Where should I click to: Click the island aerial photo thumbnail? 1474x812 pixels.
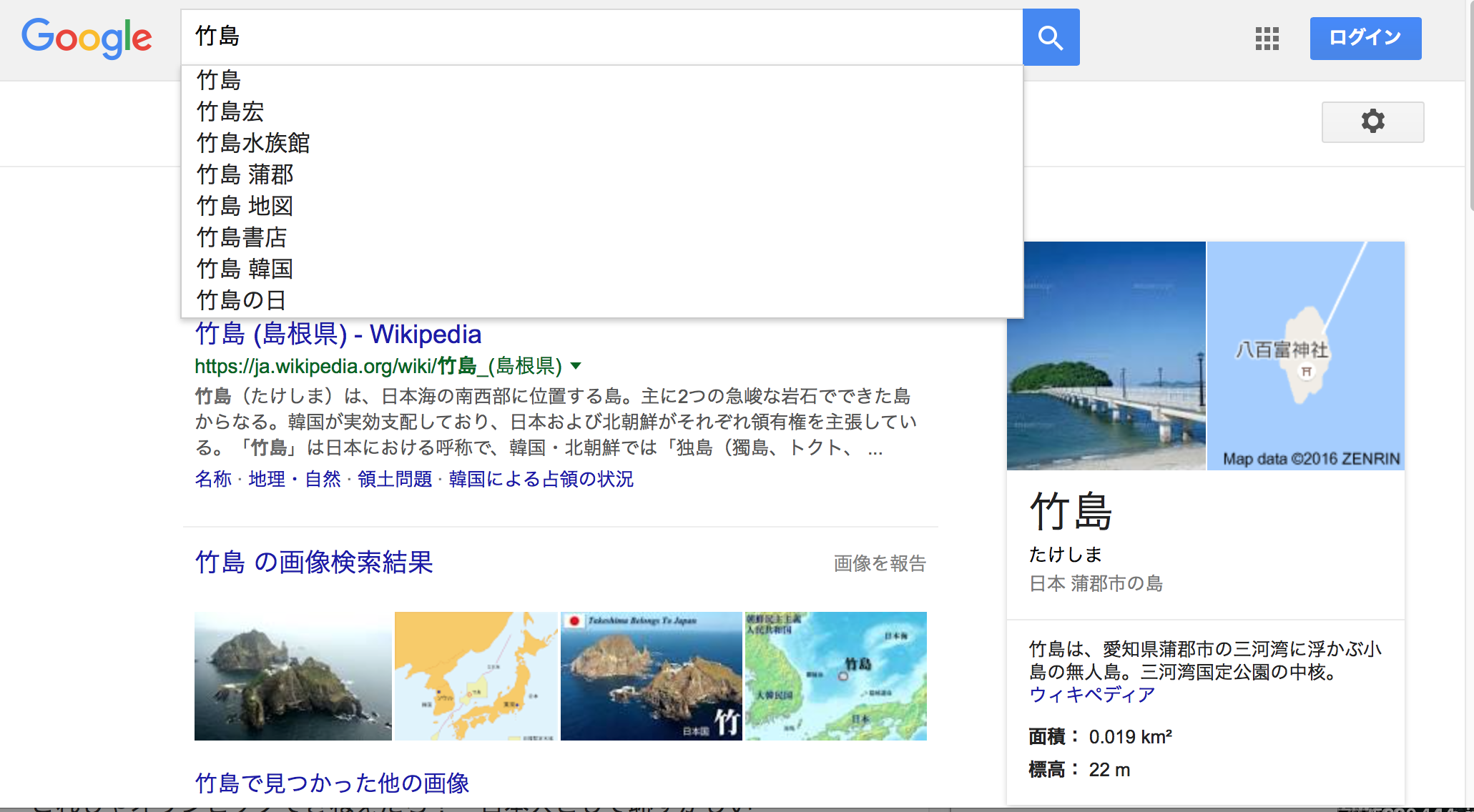(293, 675)
